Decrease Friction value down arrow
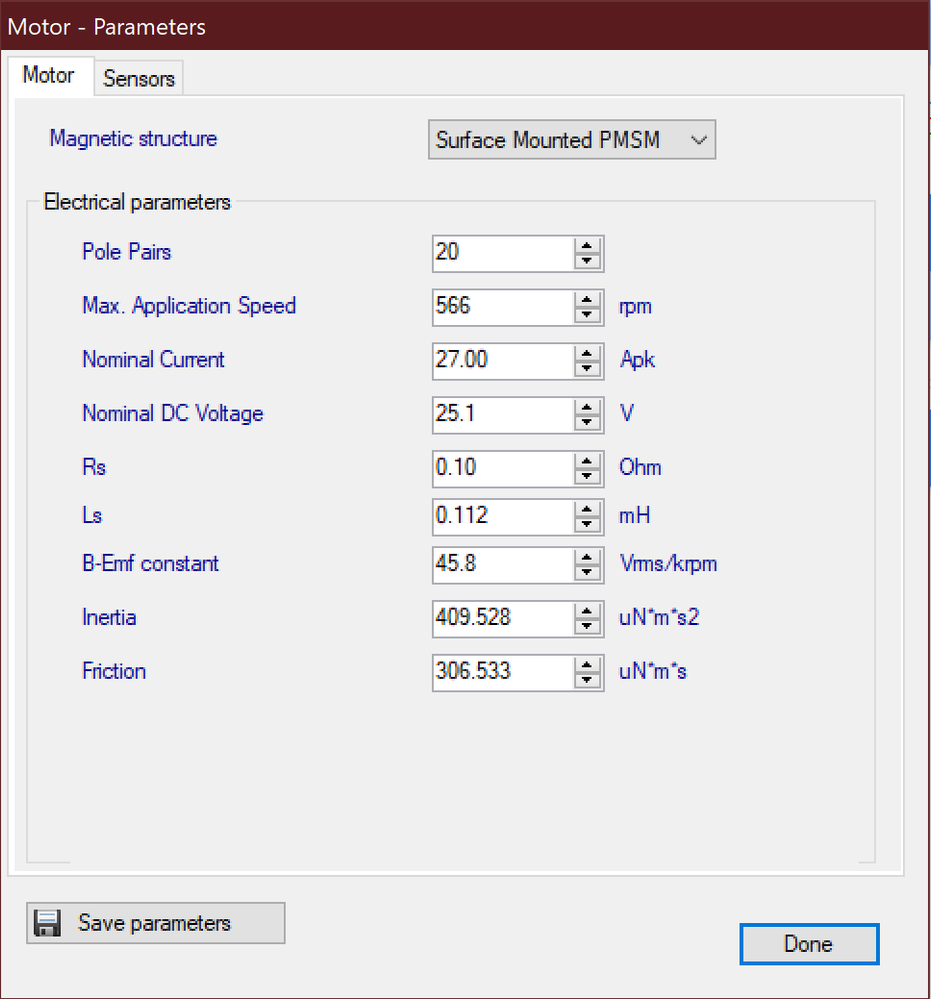931x999 pixels. (587, 679)
